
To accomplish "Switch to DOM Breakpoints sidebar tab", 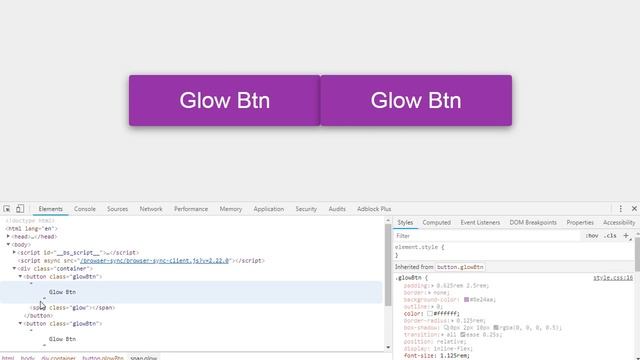I will pos(533,222).
